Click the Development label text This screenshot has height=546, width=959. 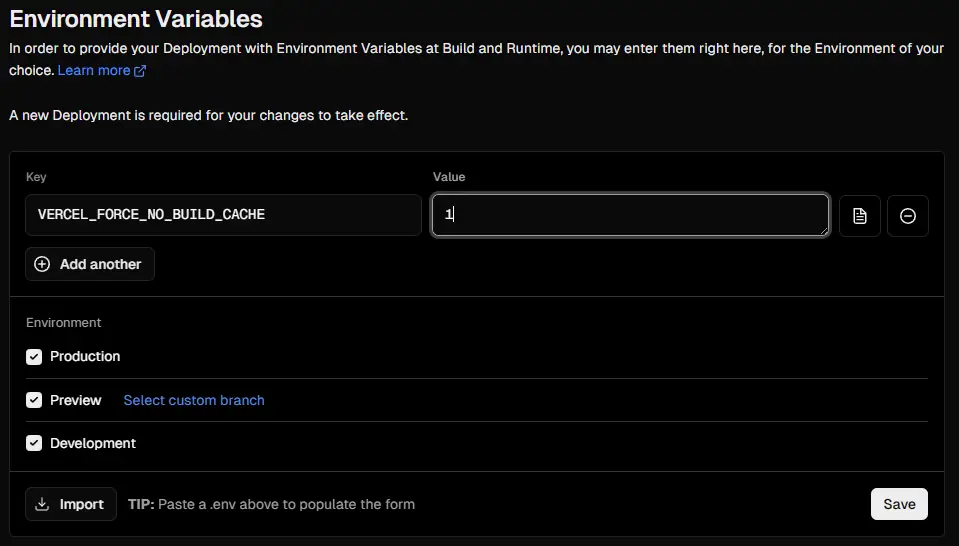click(93, 443)
